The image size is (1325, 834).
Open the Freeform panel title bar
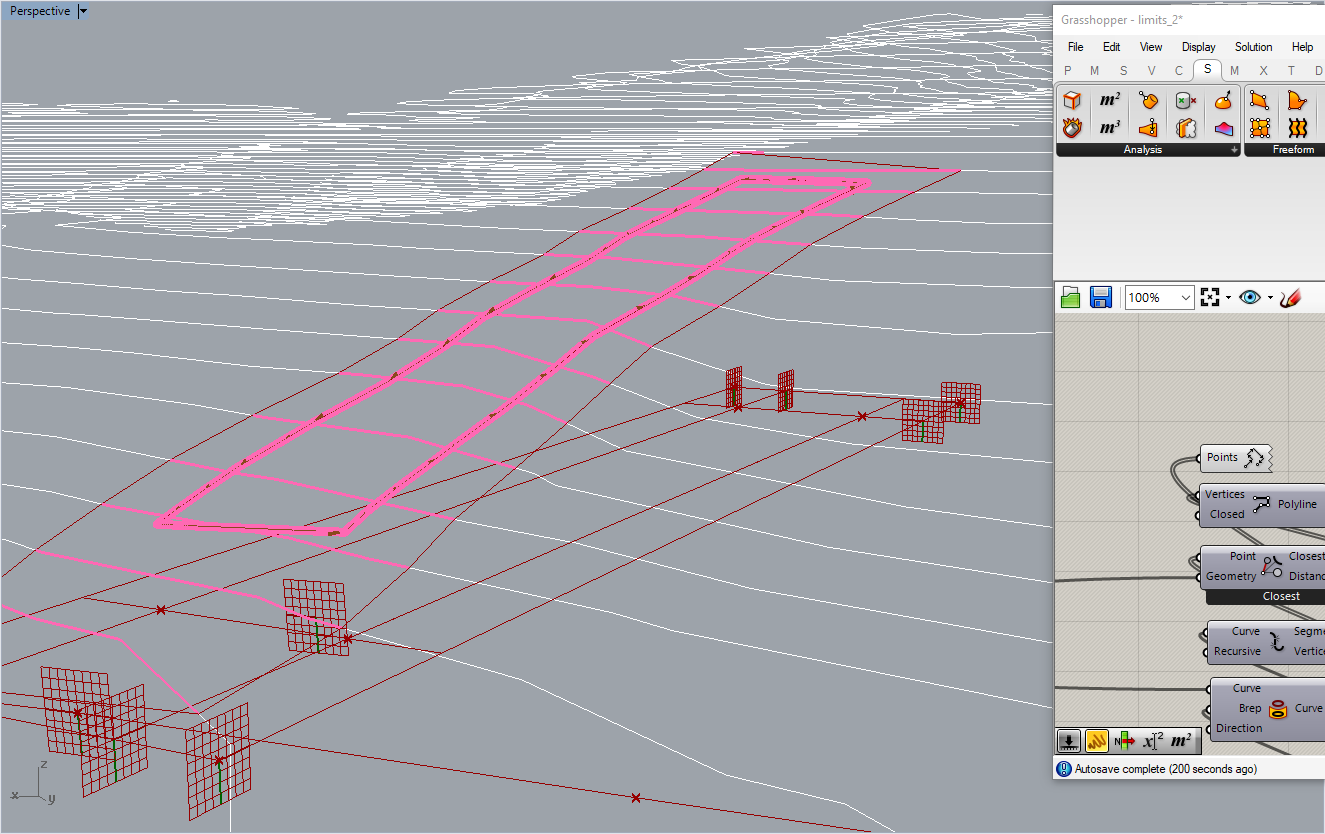[1293, 150]
